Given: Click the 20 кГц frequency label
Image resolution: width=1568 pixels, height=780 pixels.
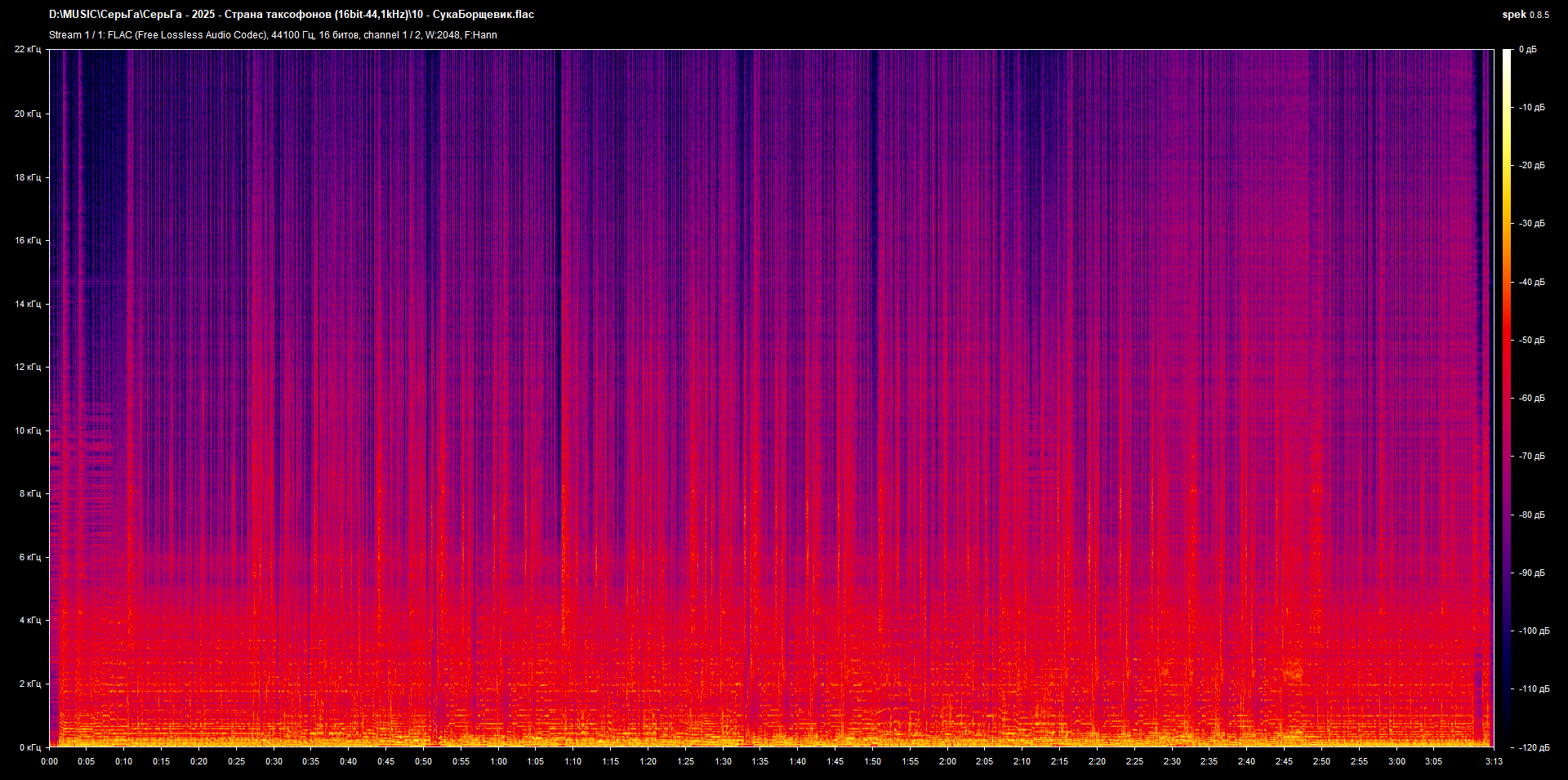Looking at the screenshot, I should [27, 114].
